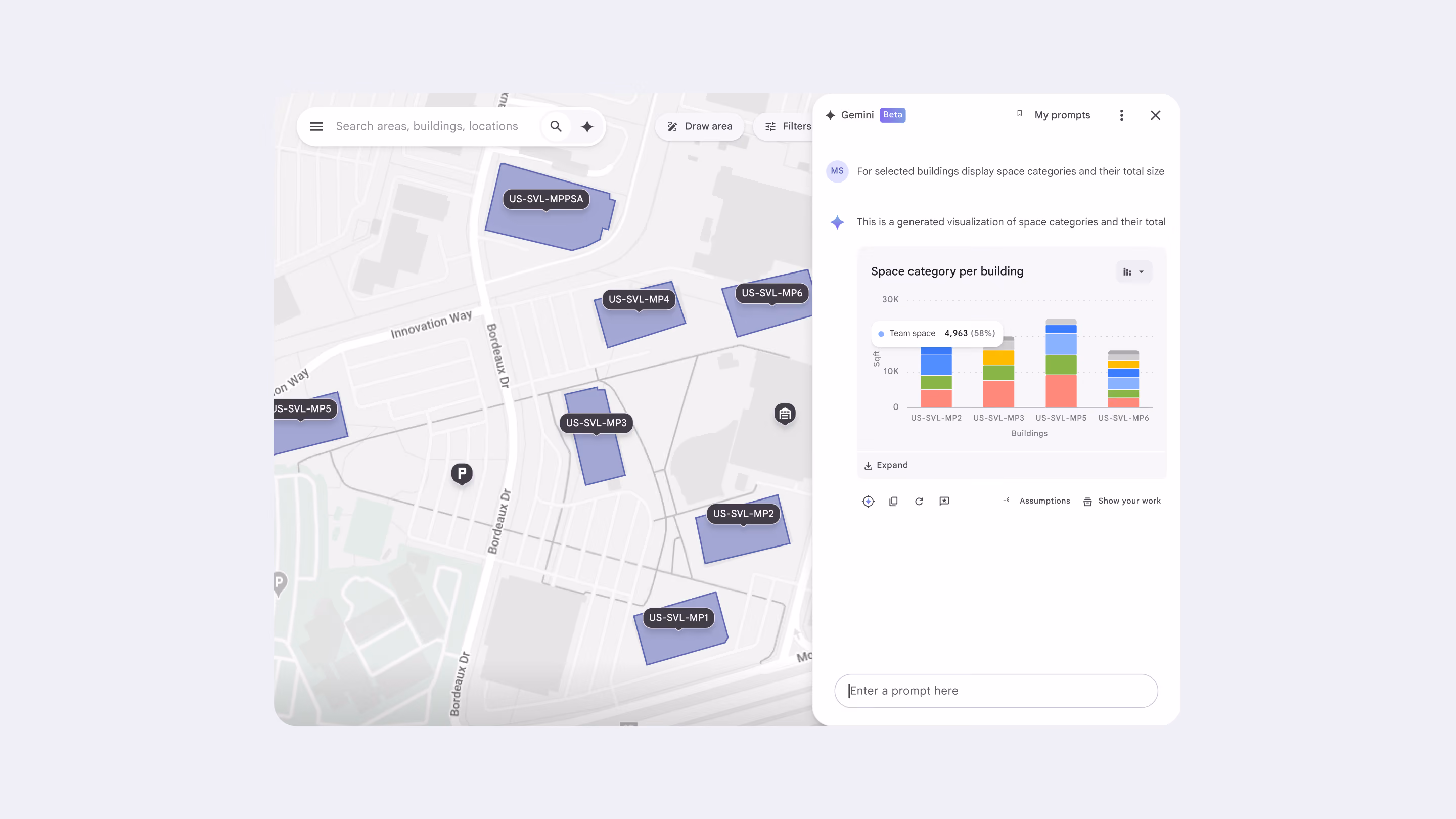Select the US-SVL-MP5 building label on map
Image resolution: width=1456 pixels, height=819 pixels.
(x=305, y=409)
